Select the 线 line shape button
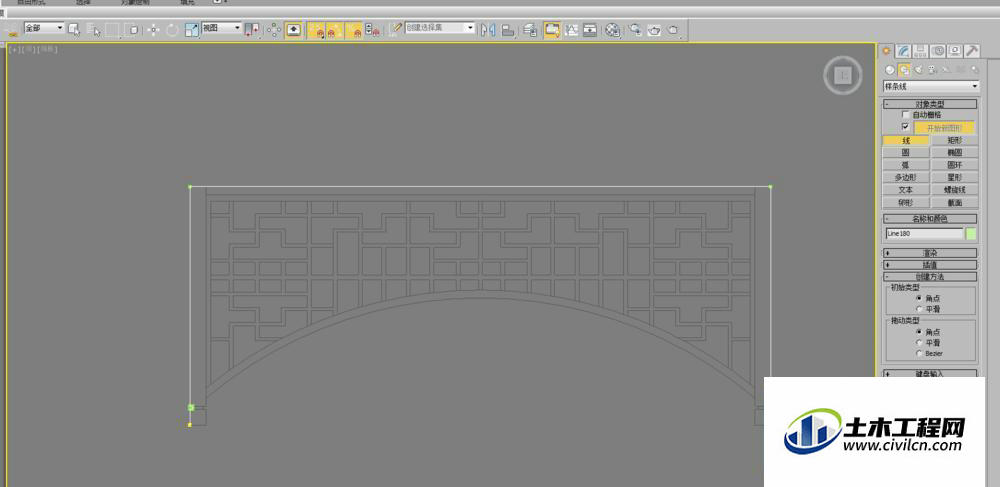The height and width of the screenshot is (487, 1000). pos(906,140)
